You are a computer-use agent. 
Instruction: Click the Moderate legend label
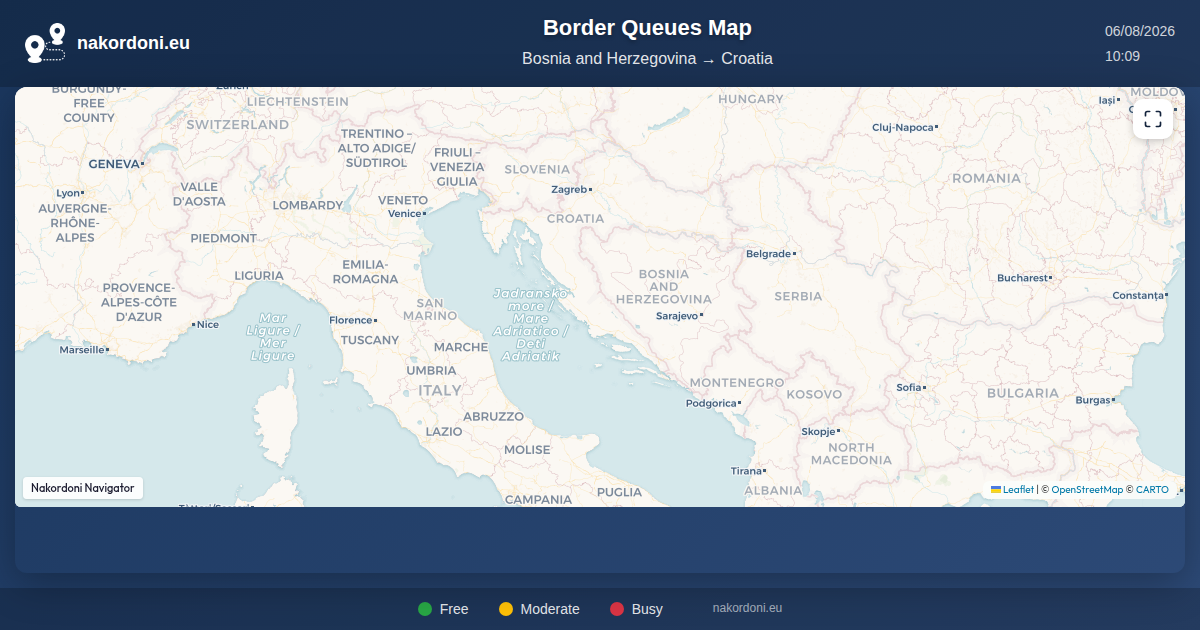click(x=550, y=609)
